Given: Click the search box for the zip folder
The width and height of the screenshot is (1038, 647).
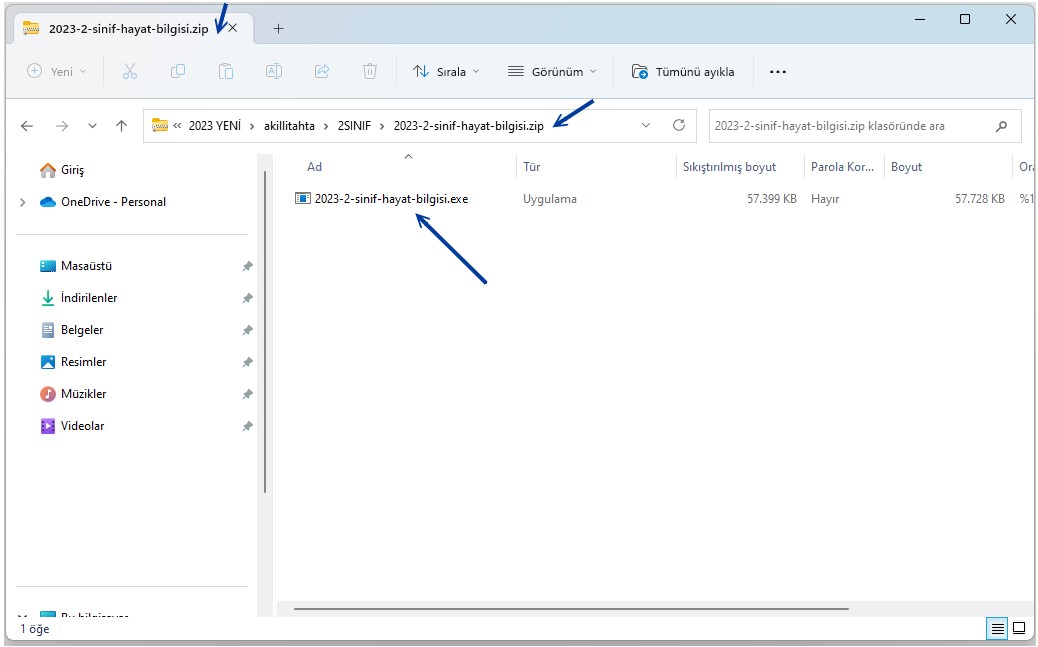Looking at the screenshot, I should pos(850,126).
